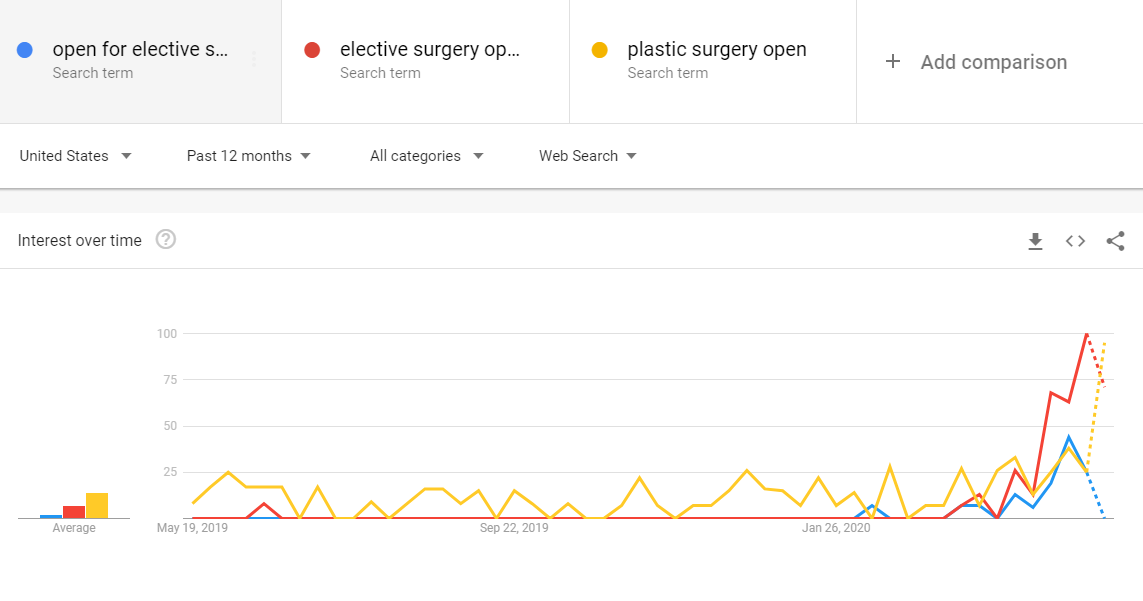Click the plus icon to add comparison
This screenshot has height=601, width=1143.
[x=892, y=61]
